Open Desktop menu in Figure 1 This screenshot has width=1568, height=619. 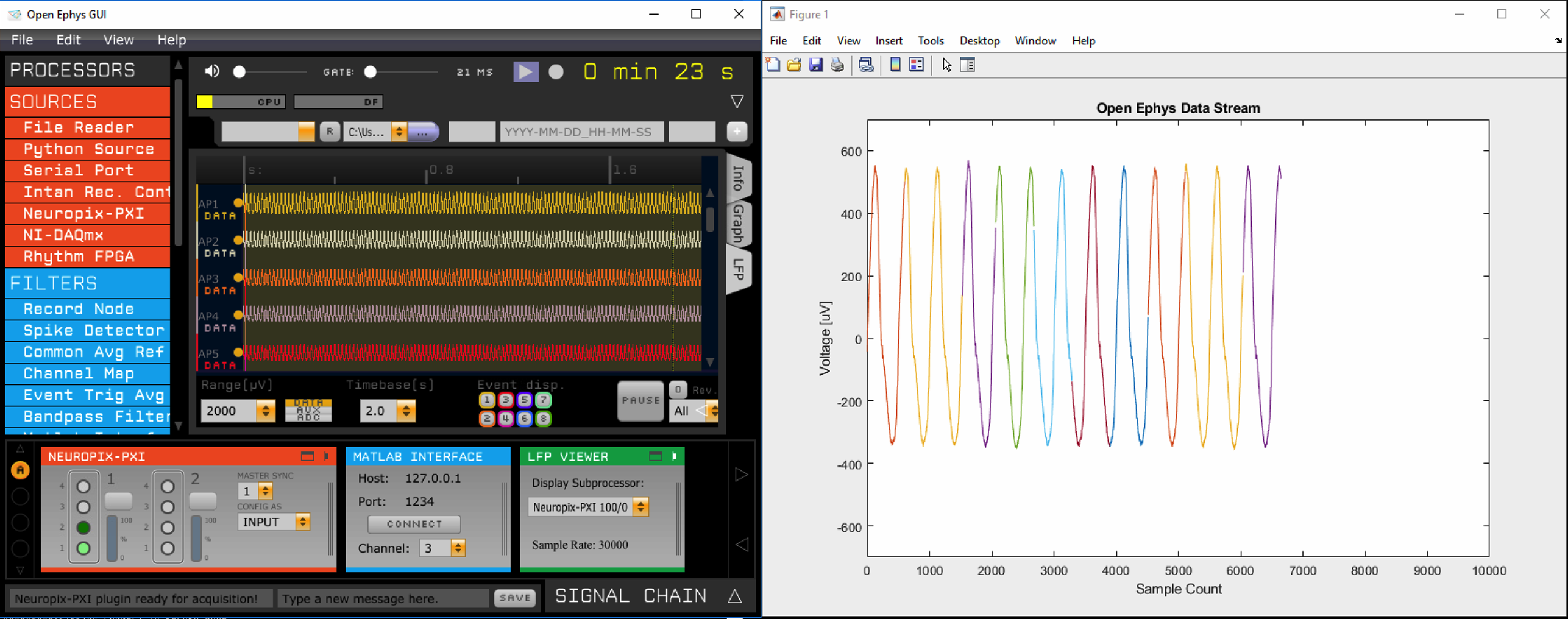979,41
